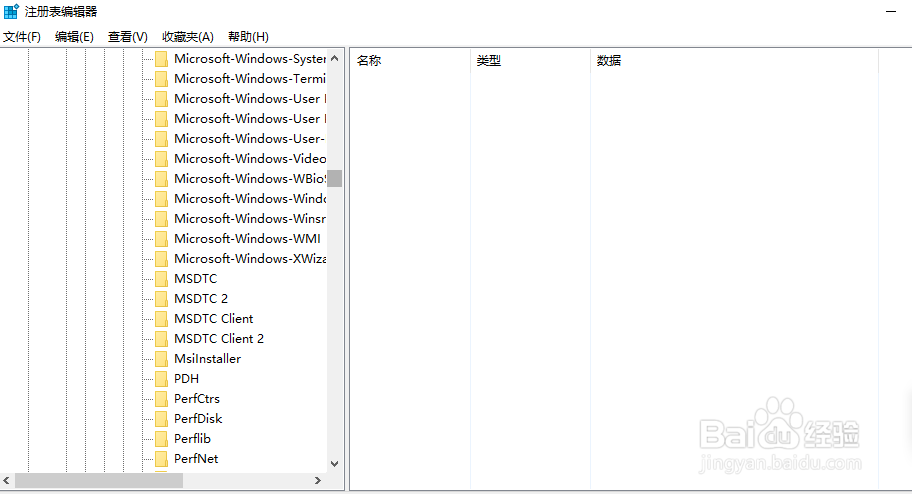The image size is (912, 494).
Task: Select the MSDTC Client 2 key
Action: pos(219,339)
